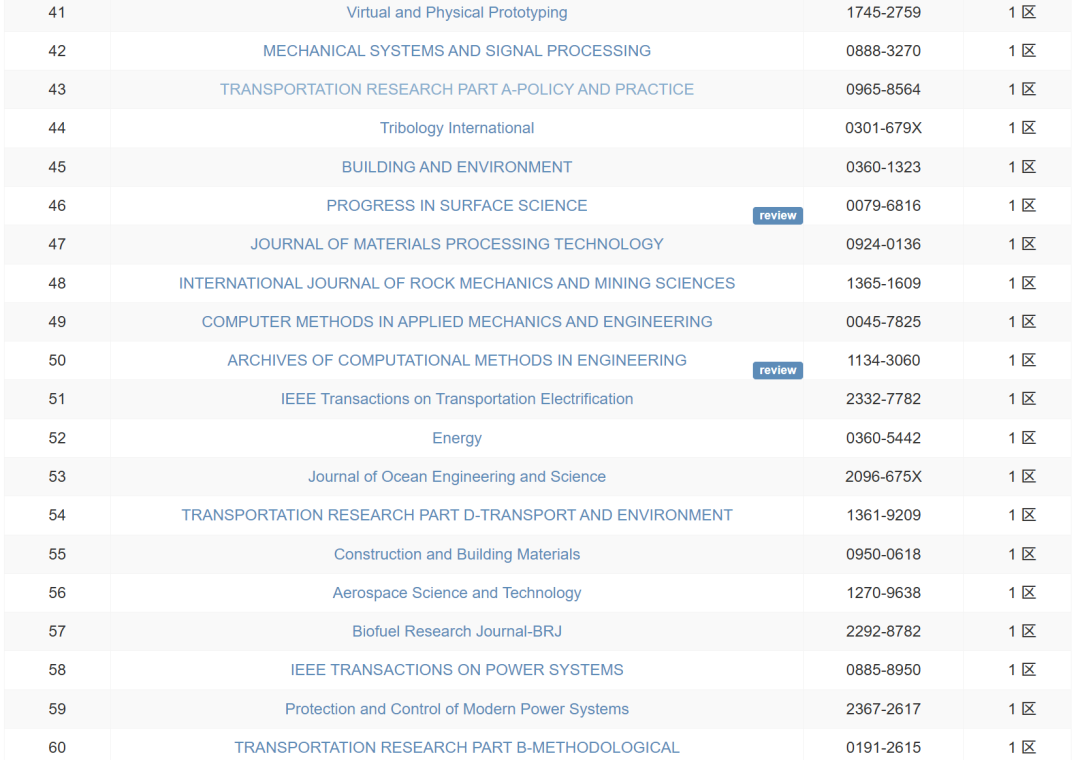Open Protection and Control of Modern Power Systems
Image resolution: width=1080 pixels, height=760 pixels.
(x=457, y=709)
